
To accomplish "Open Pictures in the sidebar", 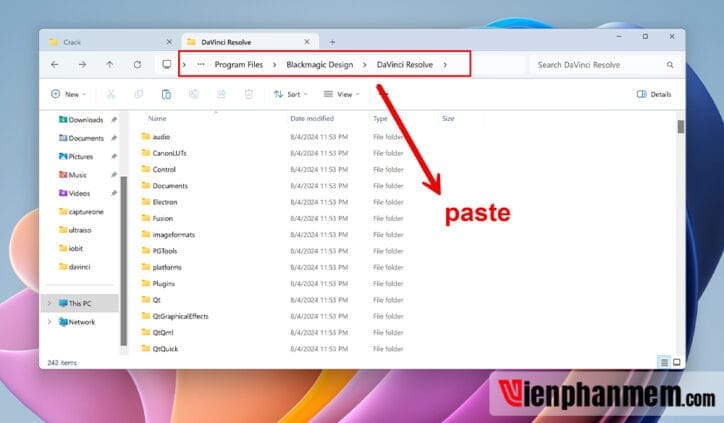I will click(x=76, y=157).
